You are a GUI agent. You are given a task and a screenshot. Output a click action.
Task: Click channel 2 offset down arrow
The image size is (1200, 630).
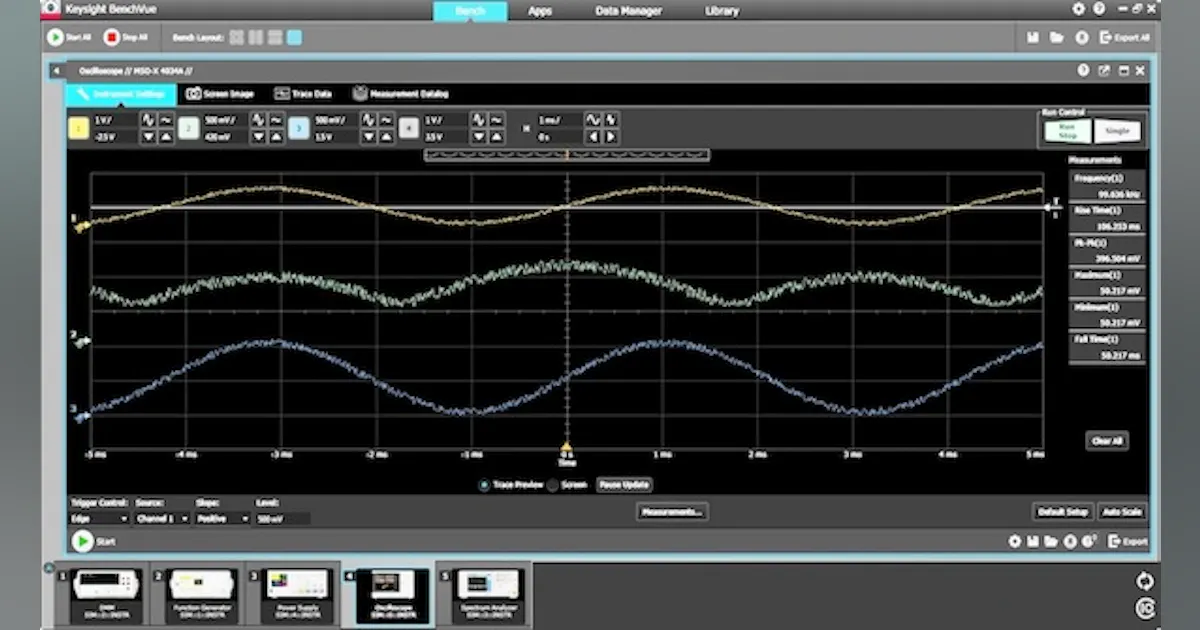coord(258,137)
